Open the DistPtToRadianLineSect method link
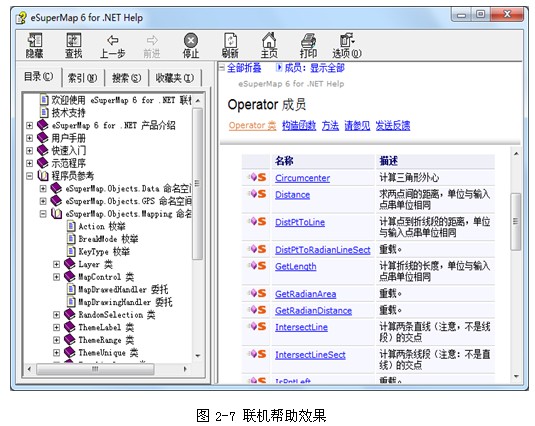Screen dimensions: 535x426 tap(322, 250)
